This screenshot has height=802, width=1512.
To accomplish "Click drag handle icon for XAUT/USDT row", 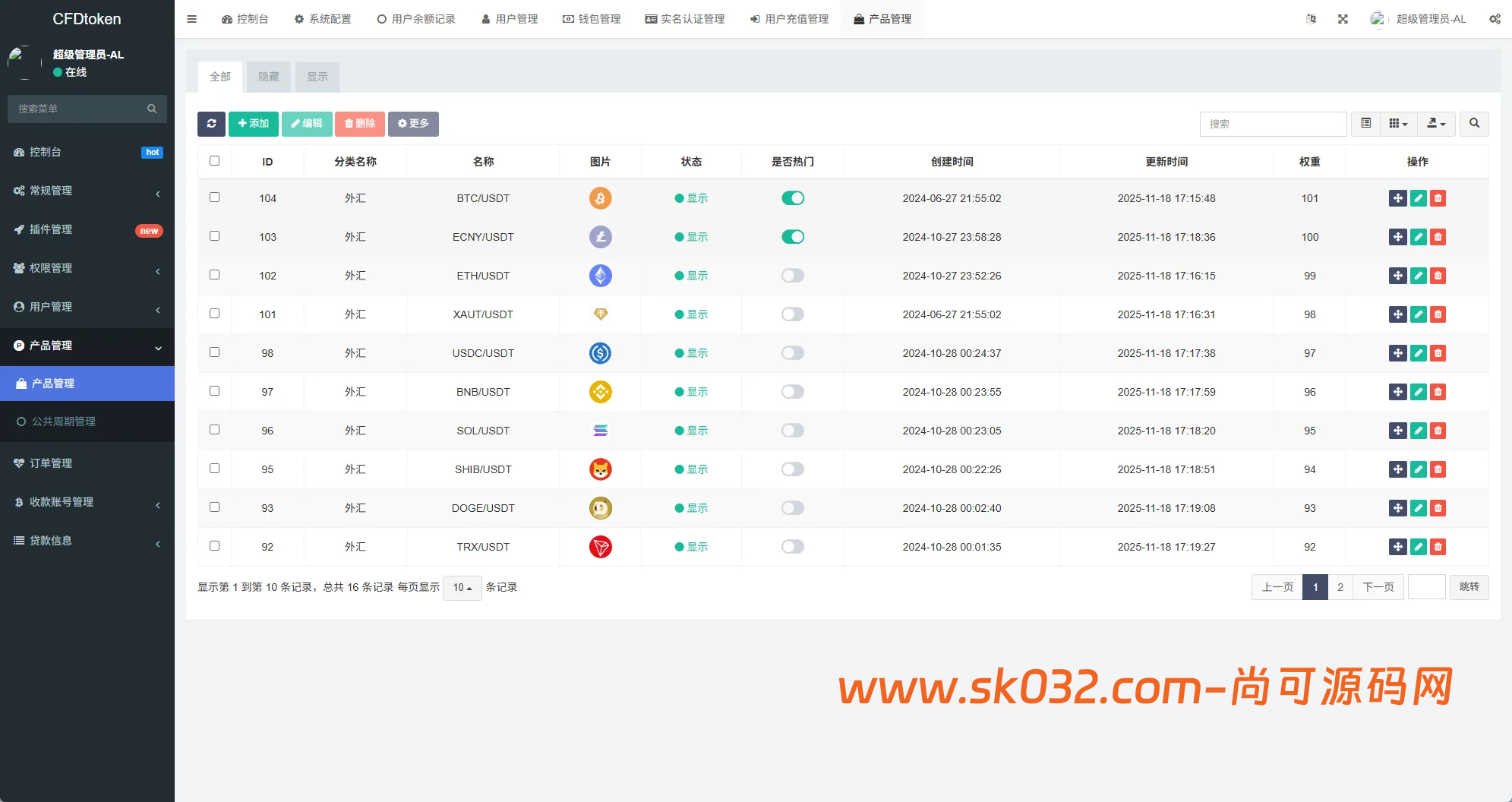I will pos(1397,314).
